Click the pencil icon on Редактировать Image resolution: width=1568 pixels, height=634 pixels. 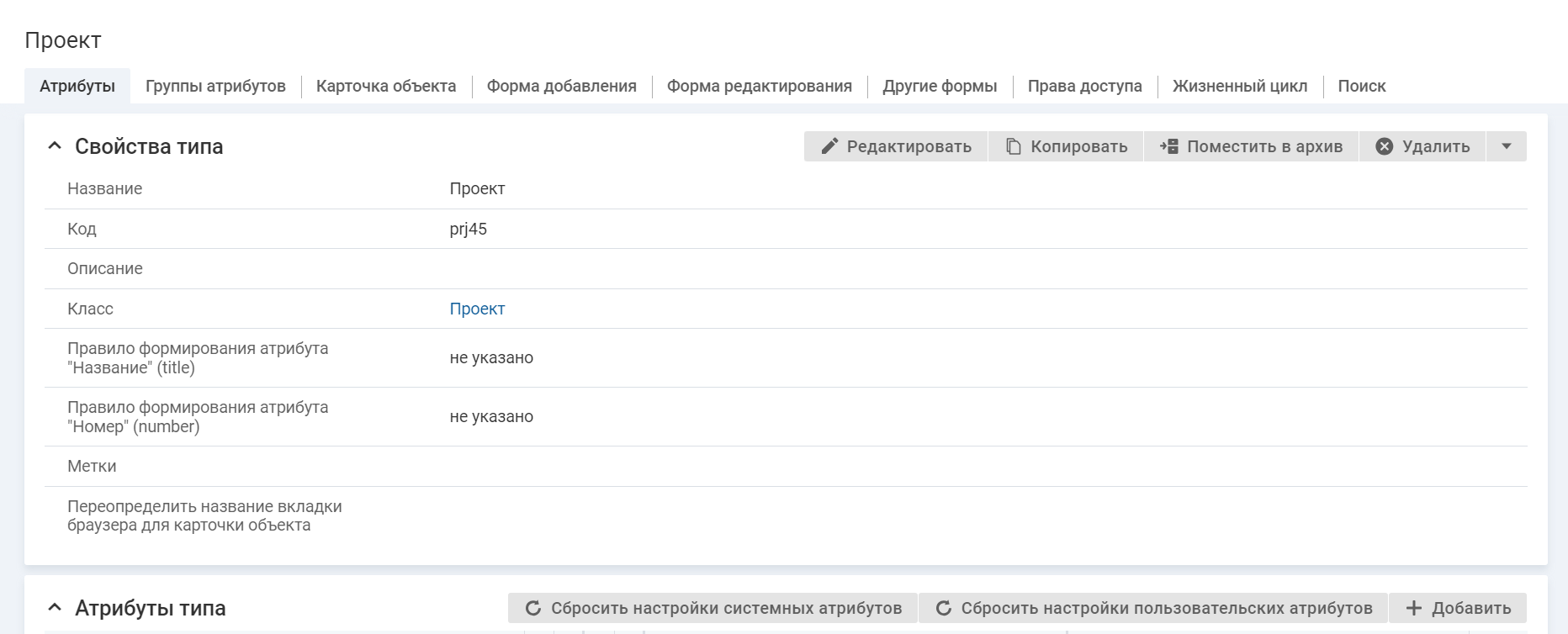829,146
